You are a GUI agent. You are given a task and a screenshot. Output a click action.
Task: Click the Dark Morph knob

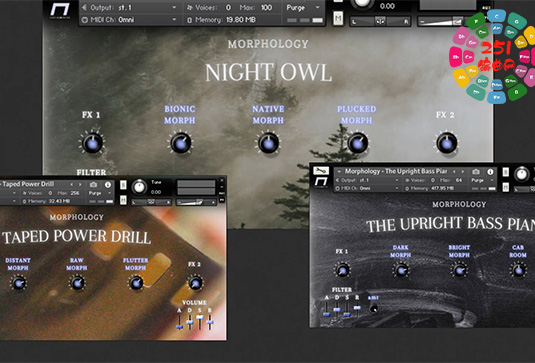[401, 270]
